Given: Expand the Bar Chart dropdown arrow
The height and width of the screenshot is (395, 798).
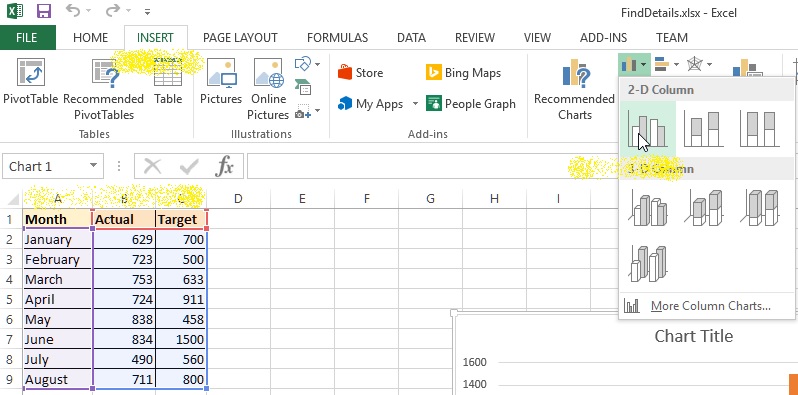Looking at the screenshot, I should [676, 65].
